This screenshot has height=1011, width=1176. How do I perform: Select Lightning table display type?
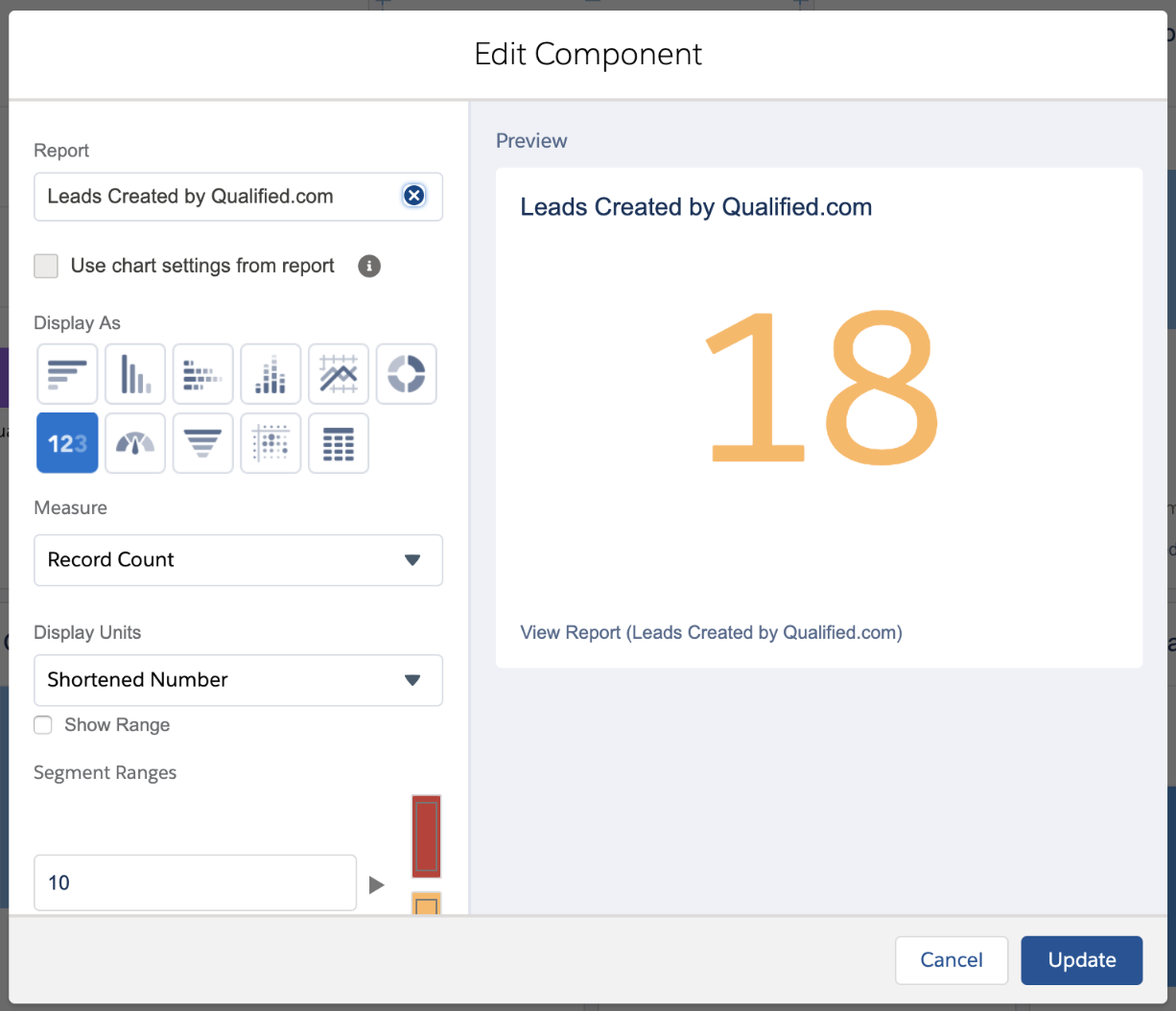point(339,443)
